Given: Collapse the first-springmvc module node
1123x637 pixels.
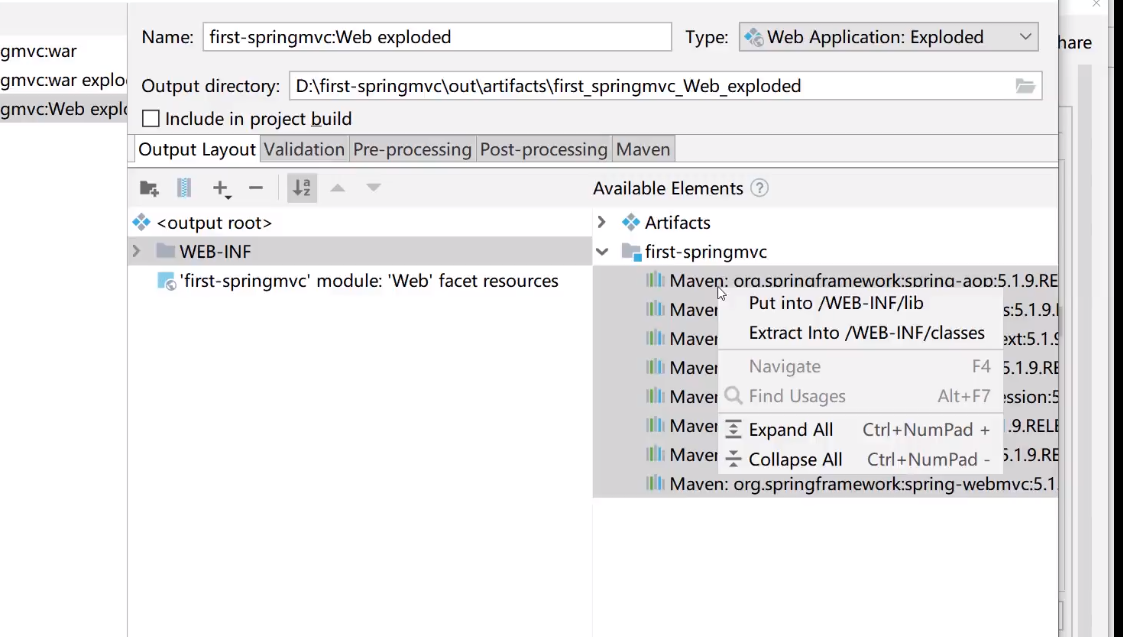Looking at the screenshot, I should click(602, 252).
